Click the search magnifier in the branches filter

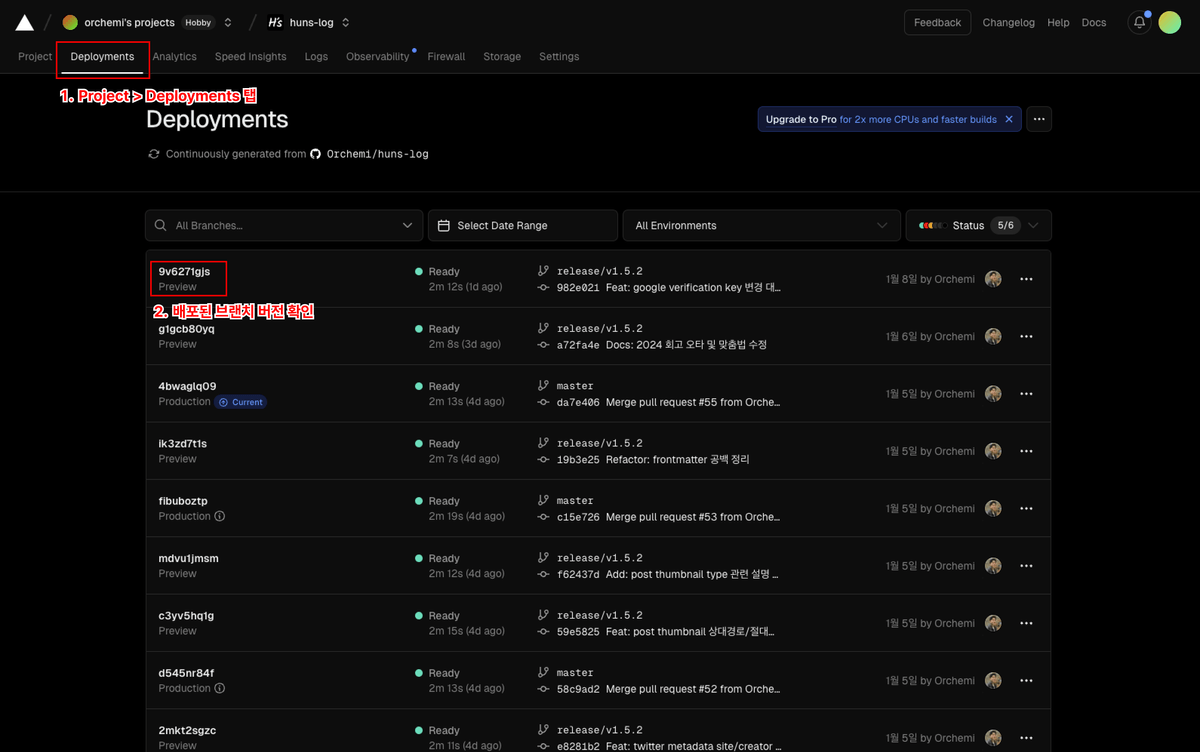click(161, 225)
